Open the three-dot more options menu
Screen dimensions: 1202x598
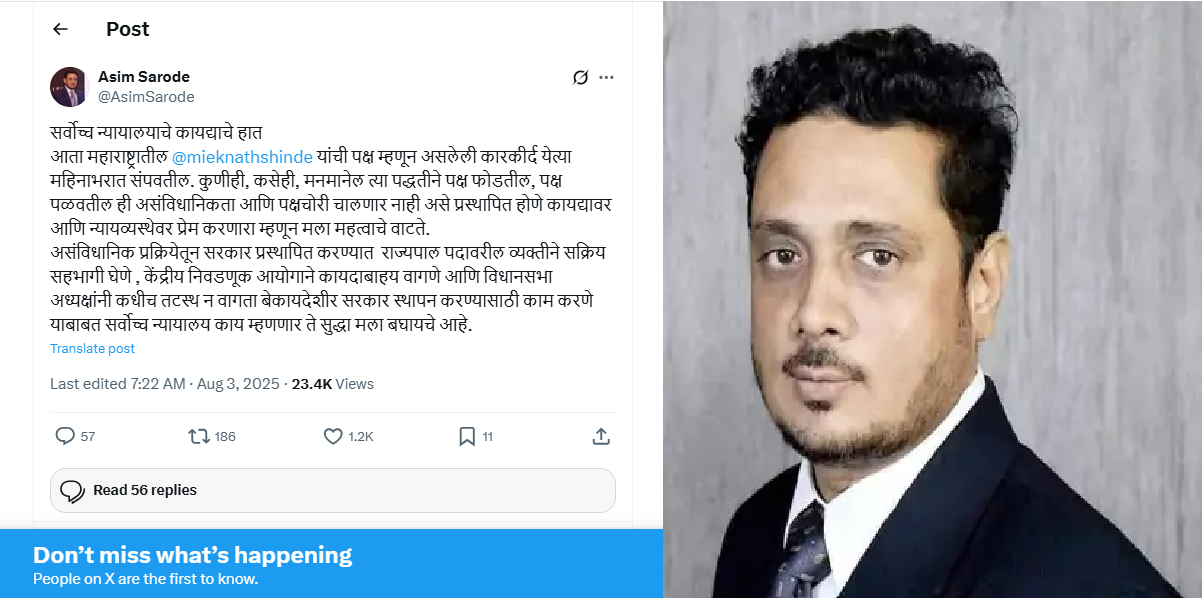point(606,77)
